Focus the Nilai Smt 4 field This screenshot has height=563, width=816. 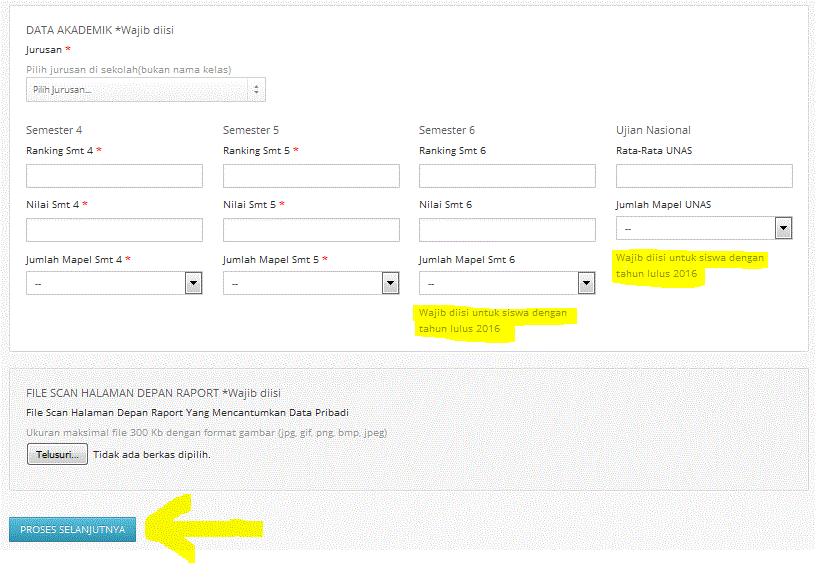[114, 230]
